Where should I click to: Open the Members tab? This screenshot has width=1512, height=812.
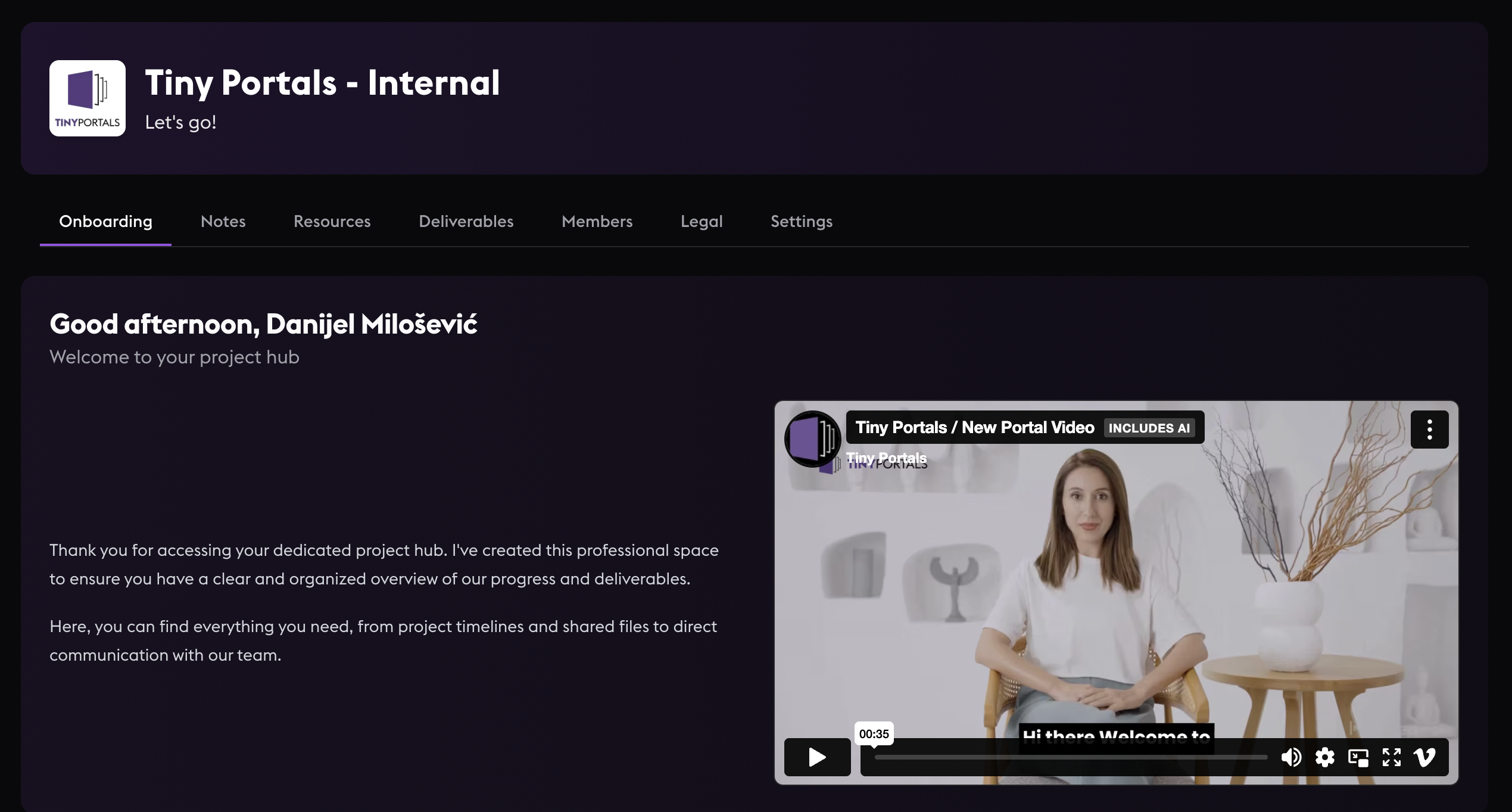click(597, 222)
